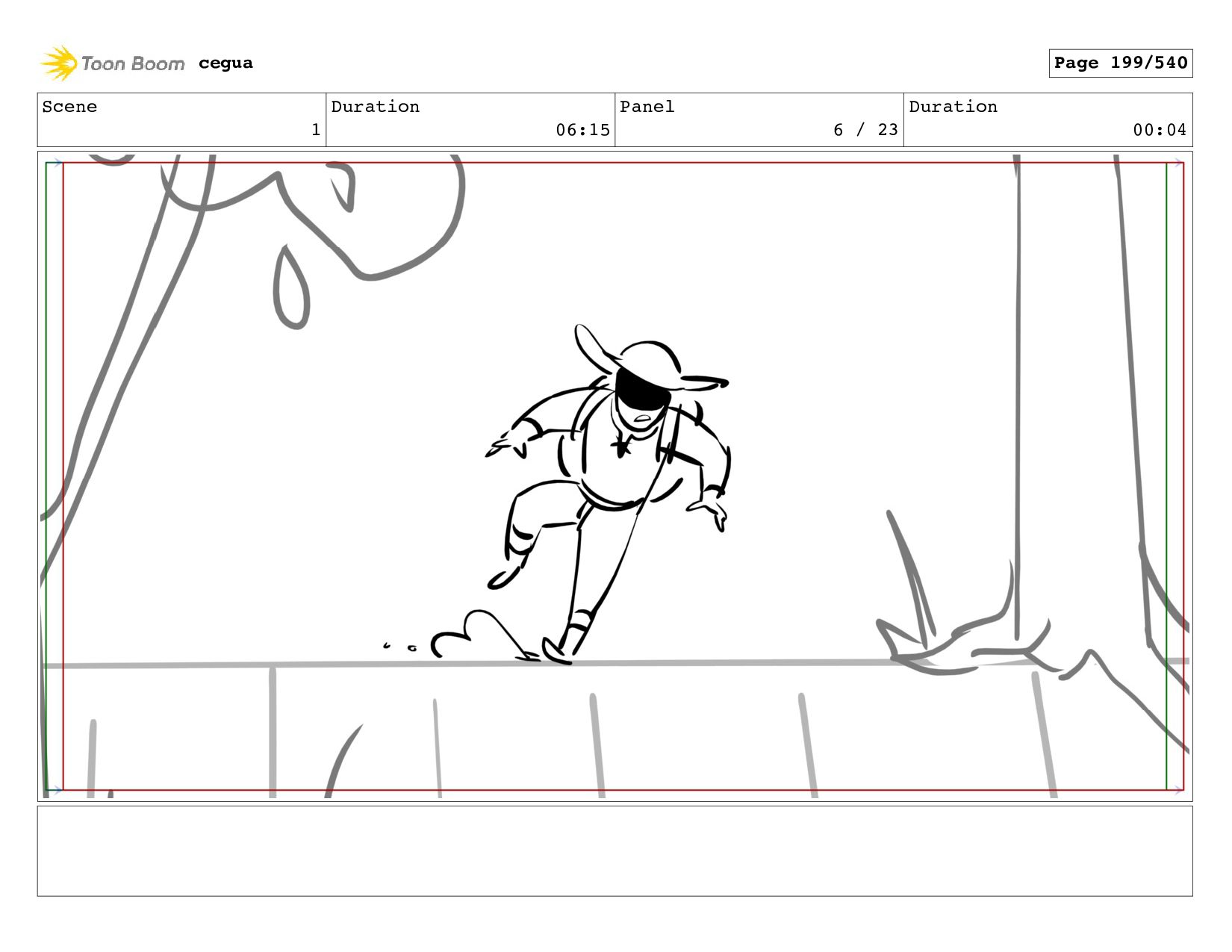This screenshot has height=952, width=1232.
Task: Click the 'Panel' header label
Action: click(647, 107)
